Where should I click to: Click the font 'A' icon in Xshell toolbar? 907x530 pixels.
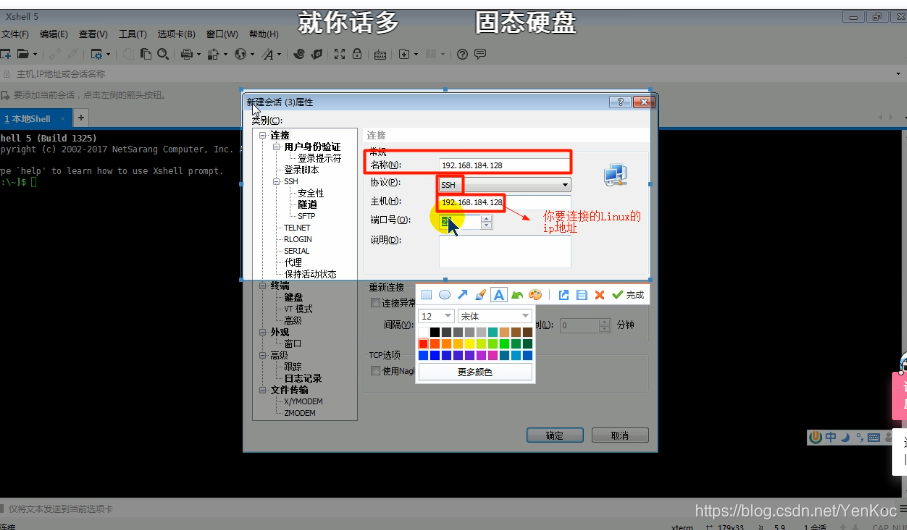click(x=267, y=54)
